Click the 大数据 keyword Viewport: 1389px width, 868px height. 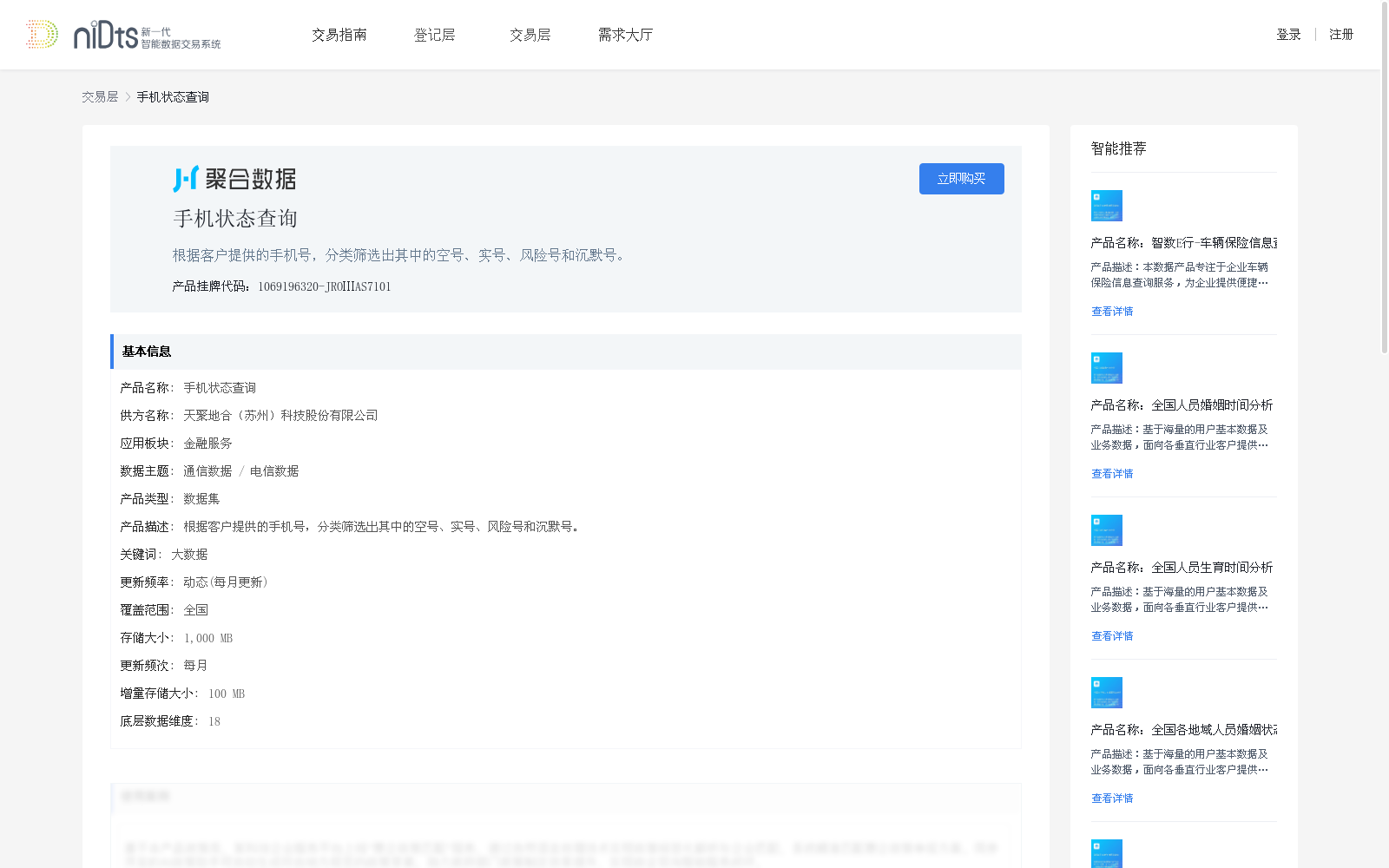pyautogui.click(x=189, y=555)
